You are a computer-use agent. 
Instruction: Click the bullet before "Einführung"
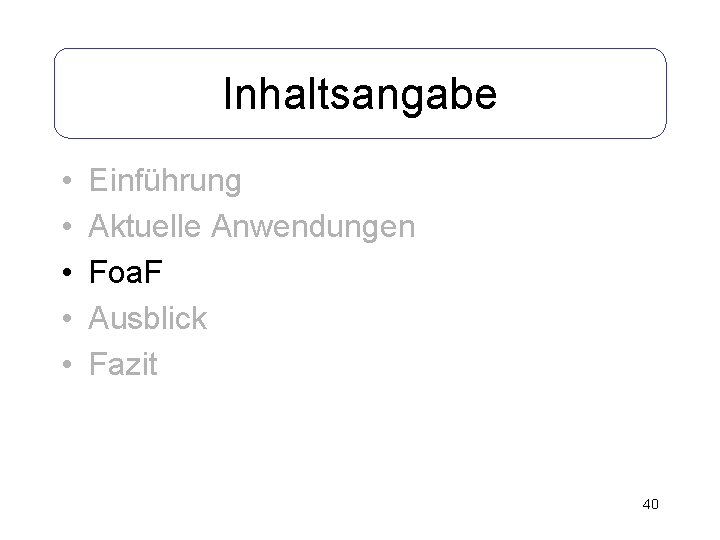coord(63,182)
